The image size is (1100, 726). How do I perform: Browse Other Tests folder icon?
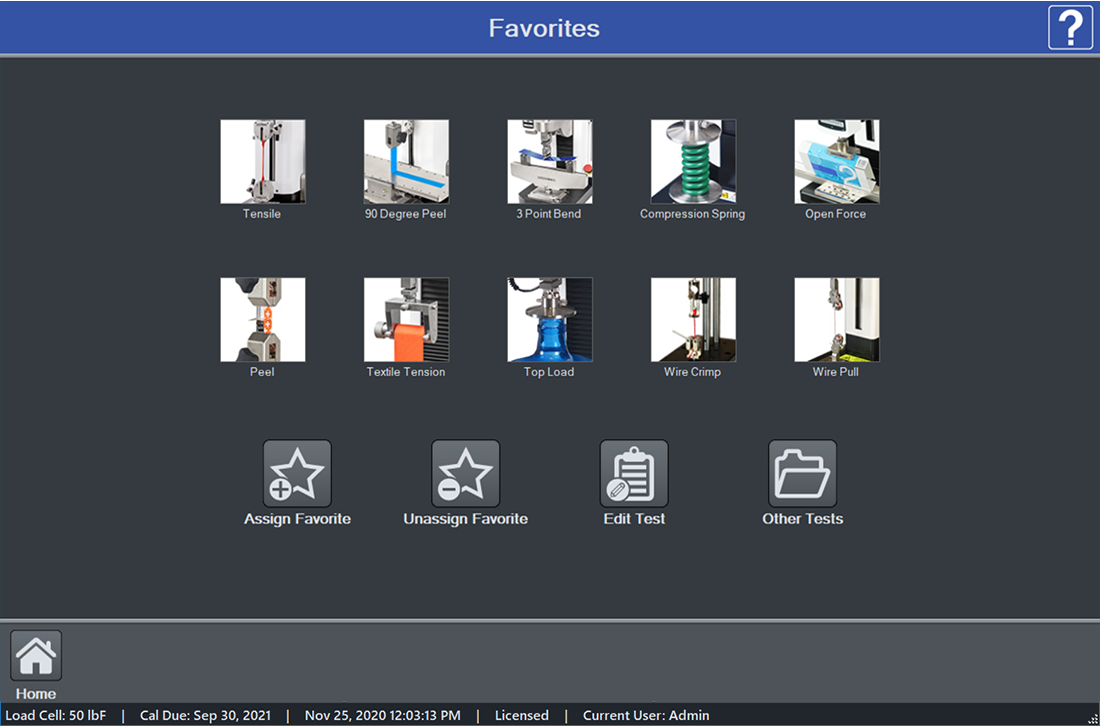[x=802, y=474]
